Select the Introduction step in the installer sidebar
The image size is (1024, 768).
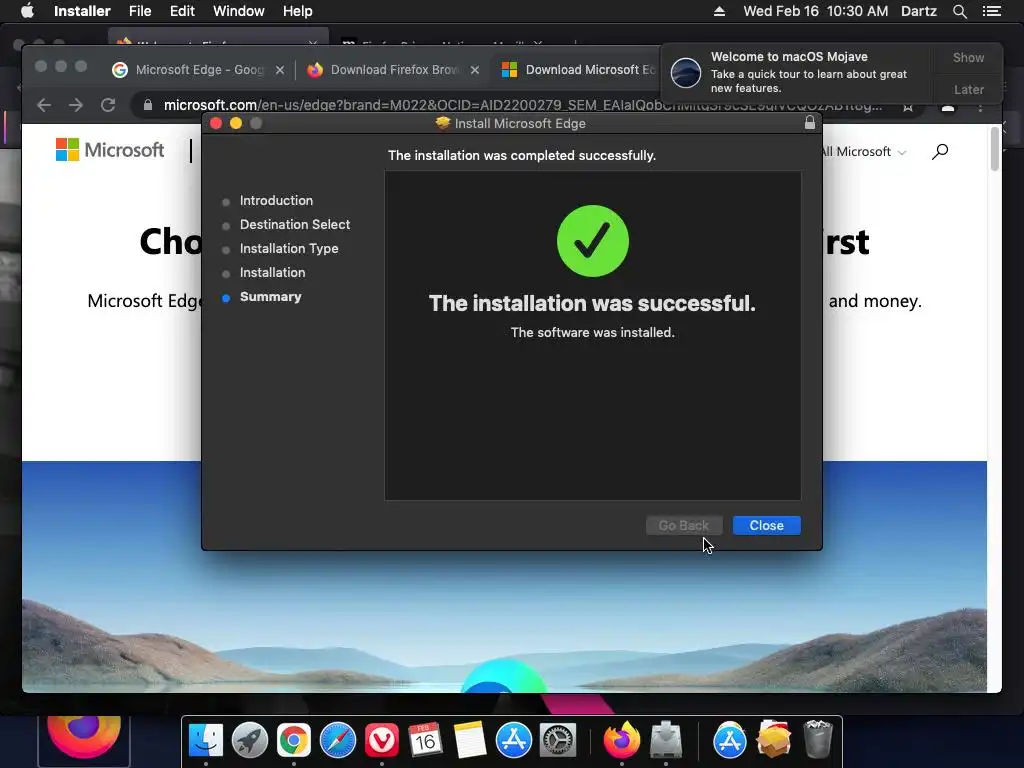click(x=276, y=200)
